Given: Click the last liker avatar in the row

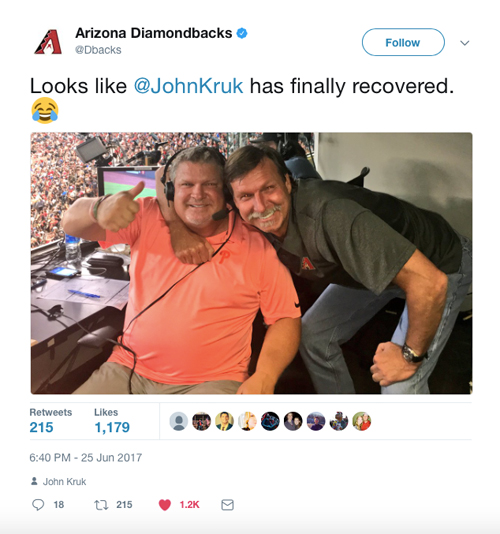Looking at the screenshot, I should coord(361,421).
